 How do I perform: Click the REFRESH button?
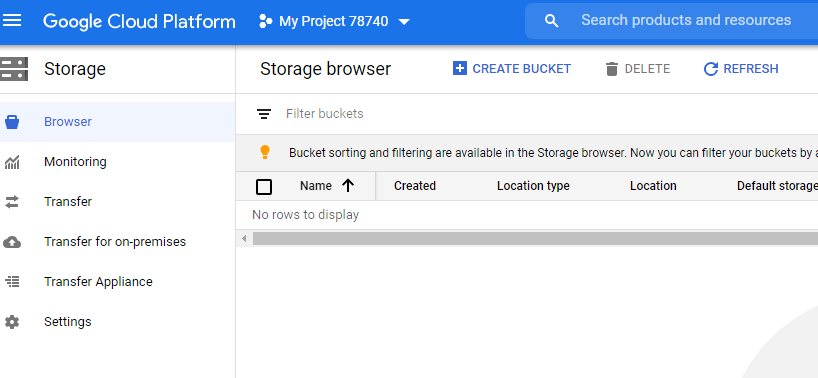coord(741,69)
